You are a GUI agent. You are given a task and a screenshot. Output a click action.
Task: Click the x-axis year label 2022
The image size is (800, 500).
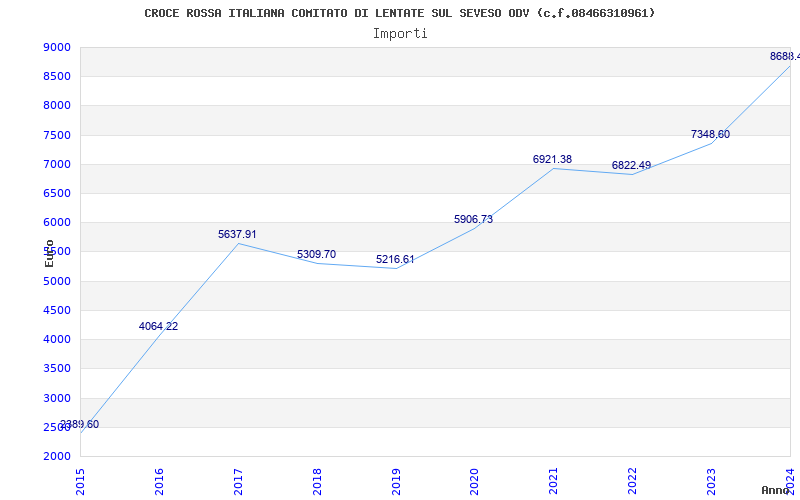coord(633,482)
